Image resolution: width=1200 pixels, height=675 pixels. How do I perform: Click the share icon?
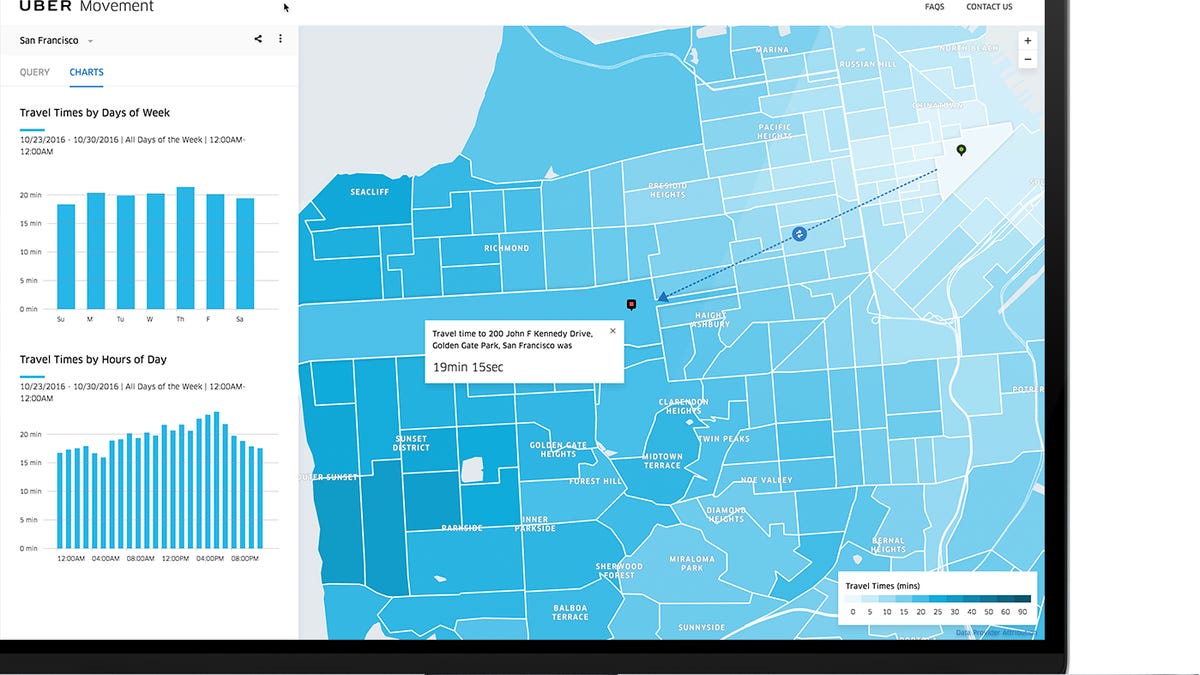coord(258,40)
